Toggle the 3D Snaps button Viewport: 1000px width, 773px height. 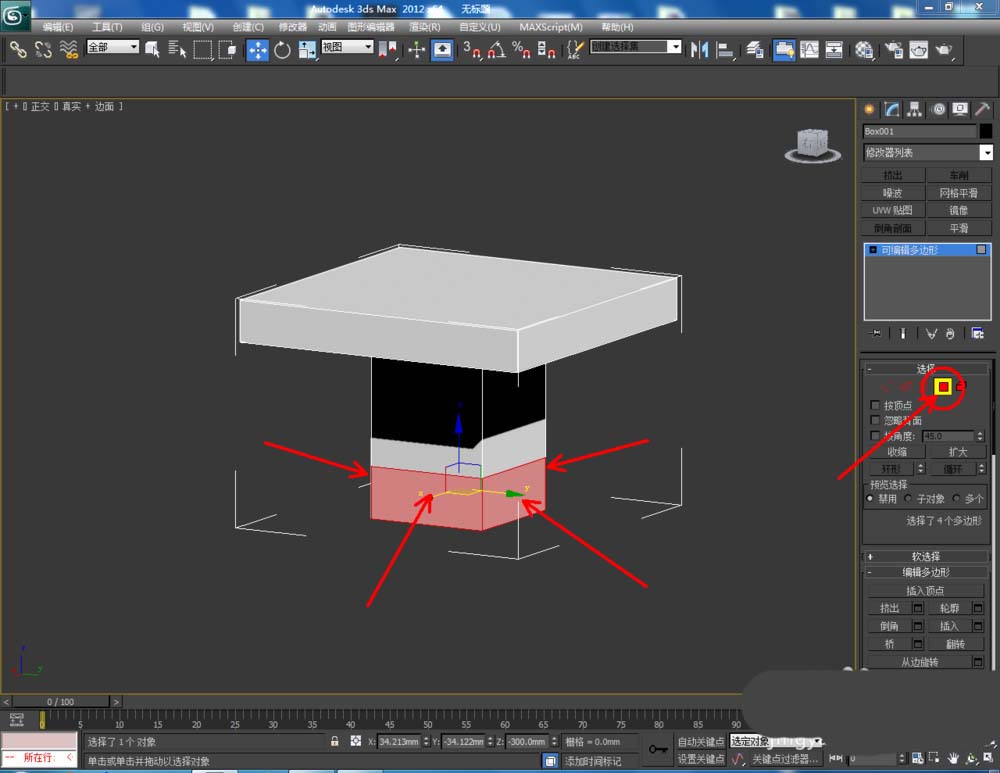(472, 50)
